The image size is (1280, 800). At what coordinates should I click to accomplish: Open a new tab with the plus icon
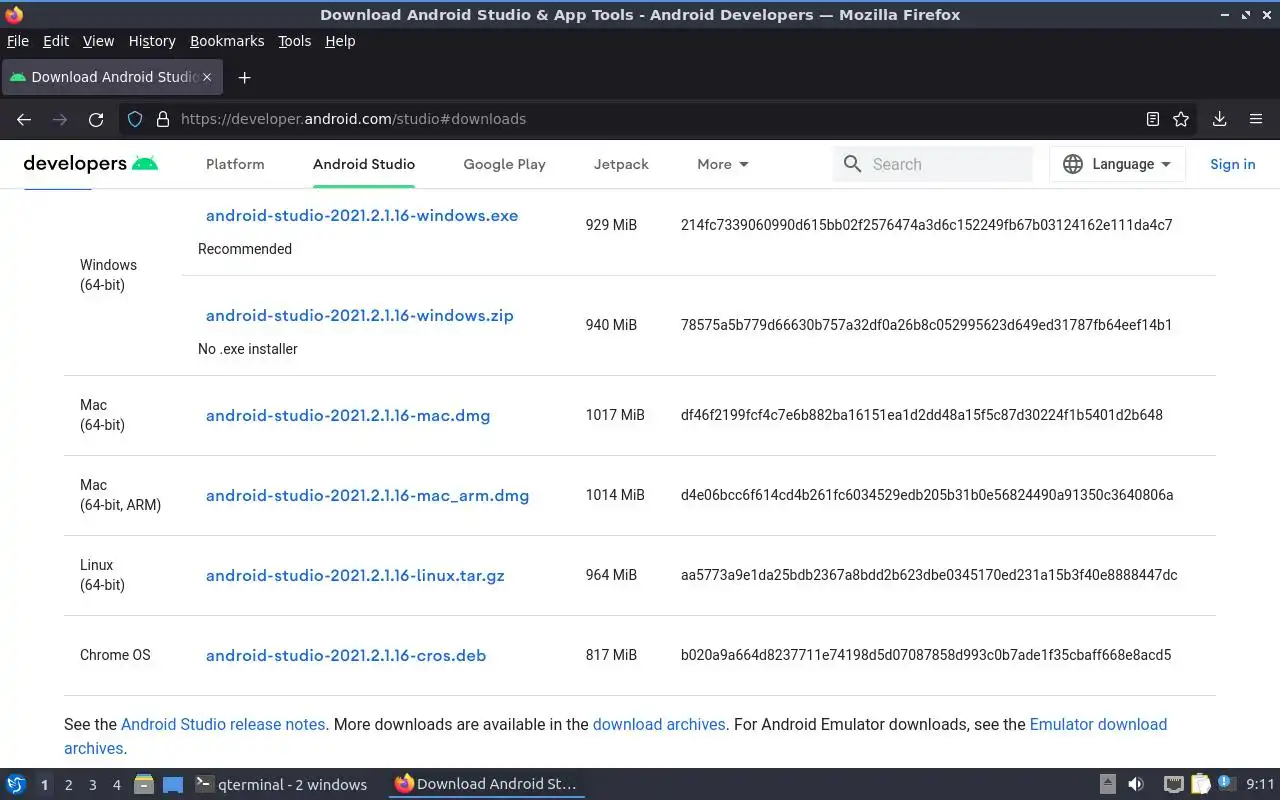coord(244,77)
